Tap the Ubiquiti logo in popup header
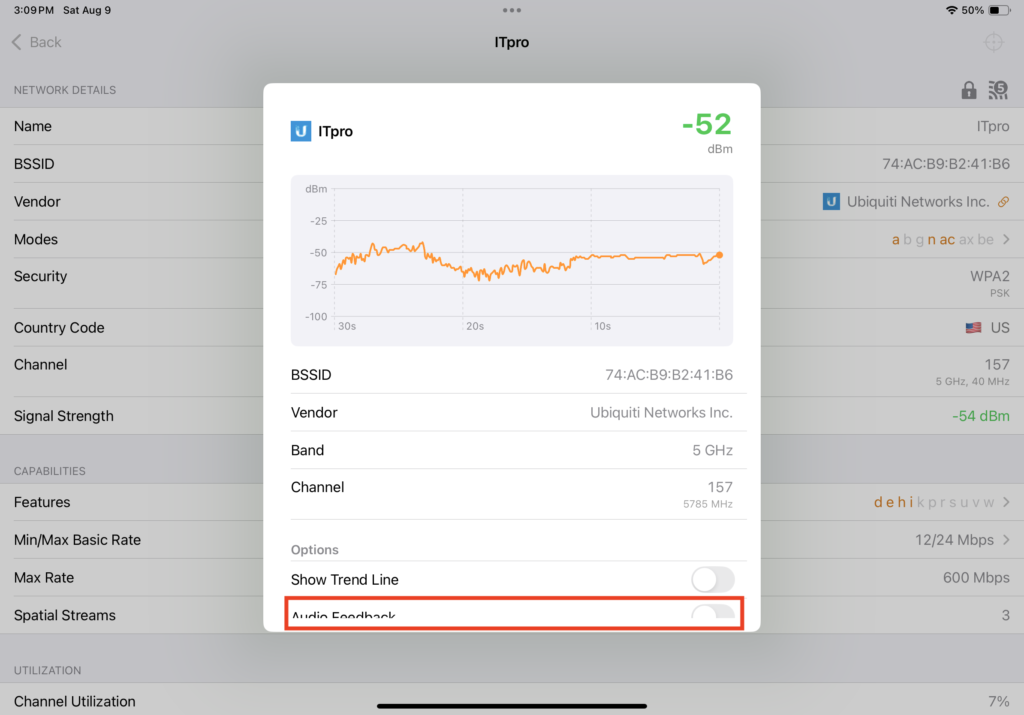The image size is (1024, 715). tap(300, 131)
